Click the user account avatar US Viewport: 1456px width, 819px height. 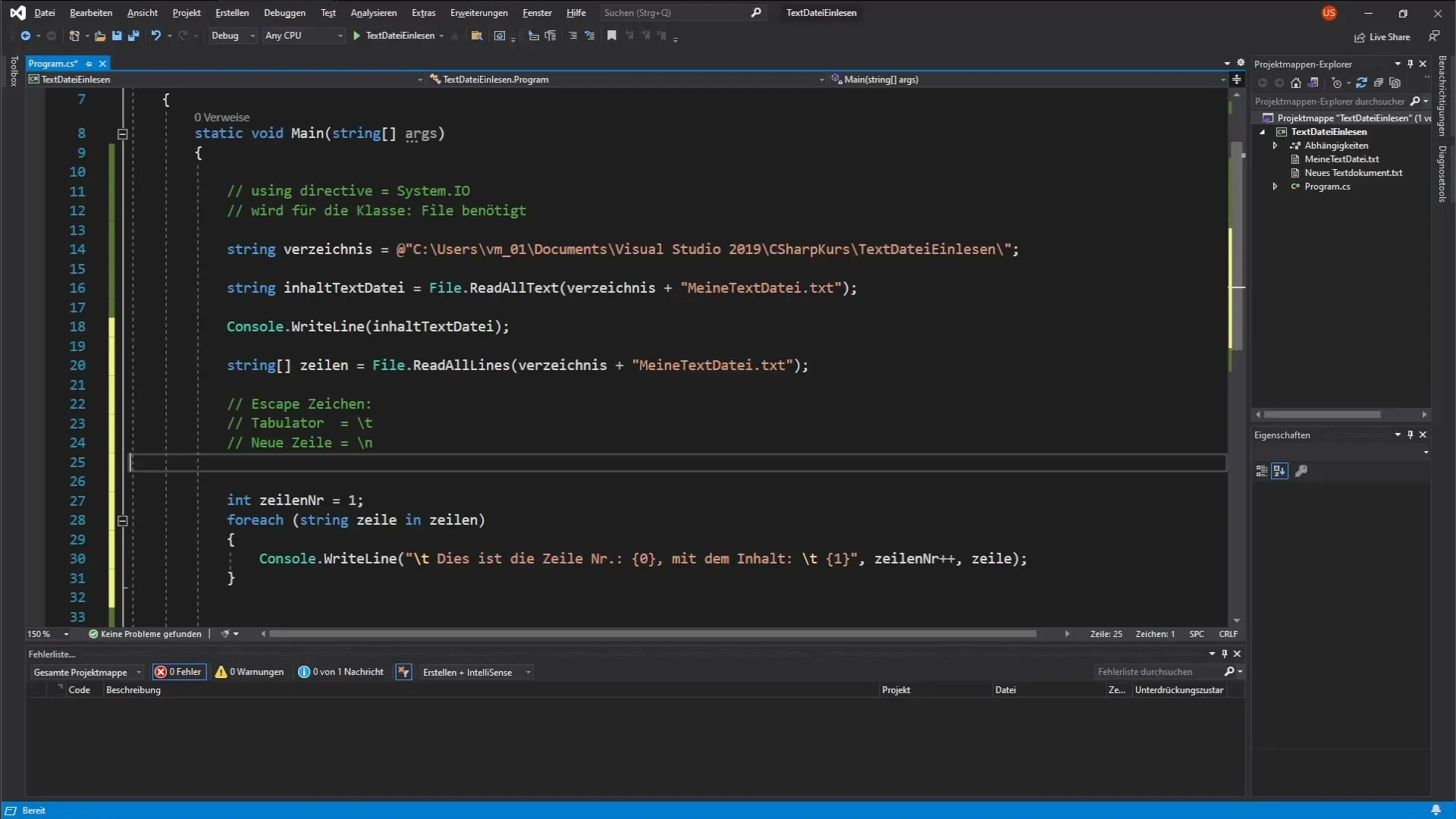click(x=1329, y=13)
